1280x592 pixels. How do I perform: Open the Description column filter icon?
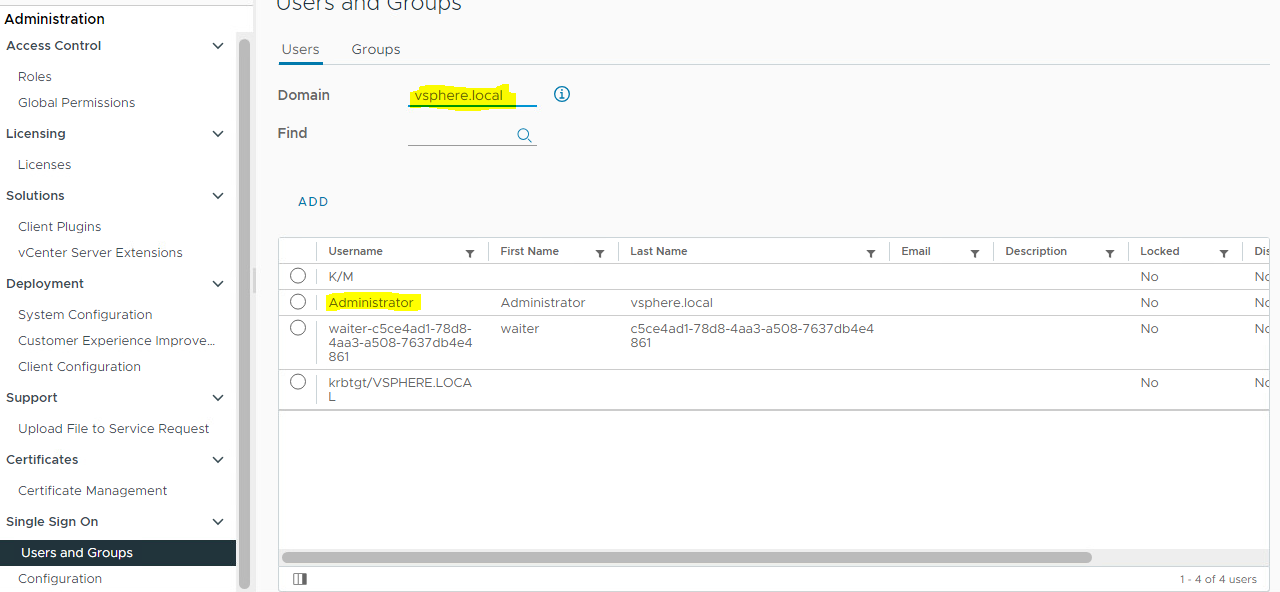coord(1110,253)
